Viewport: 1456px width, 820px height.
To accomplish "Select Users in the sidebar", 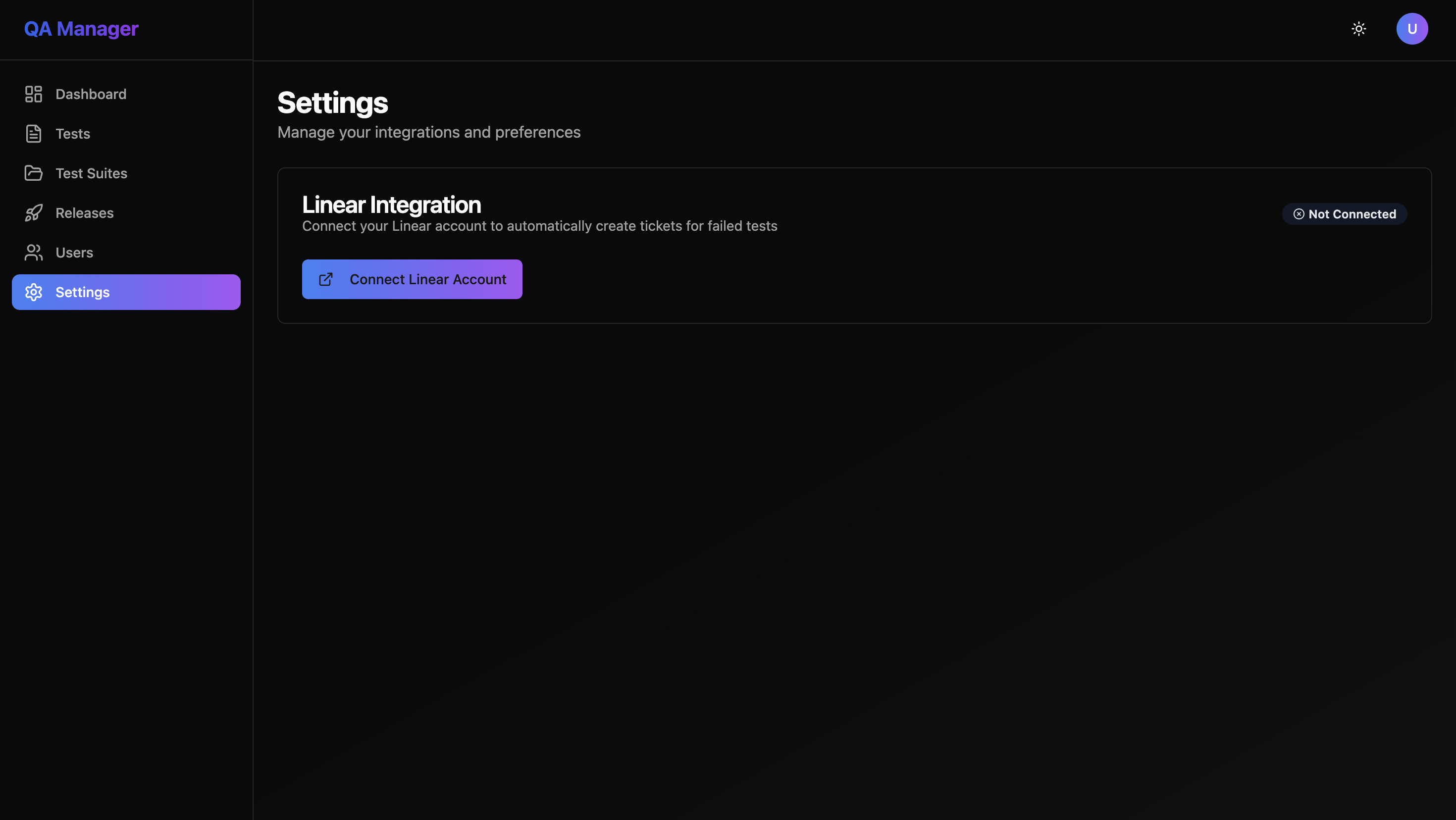I will [74, 253].
